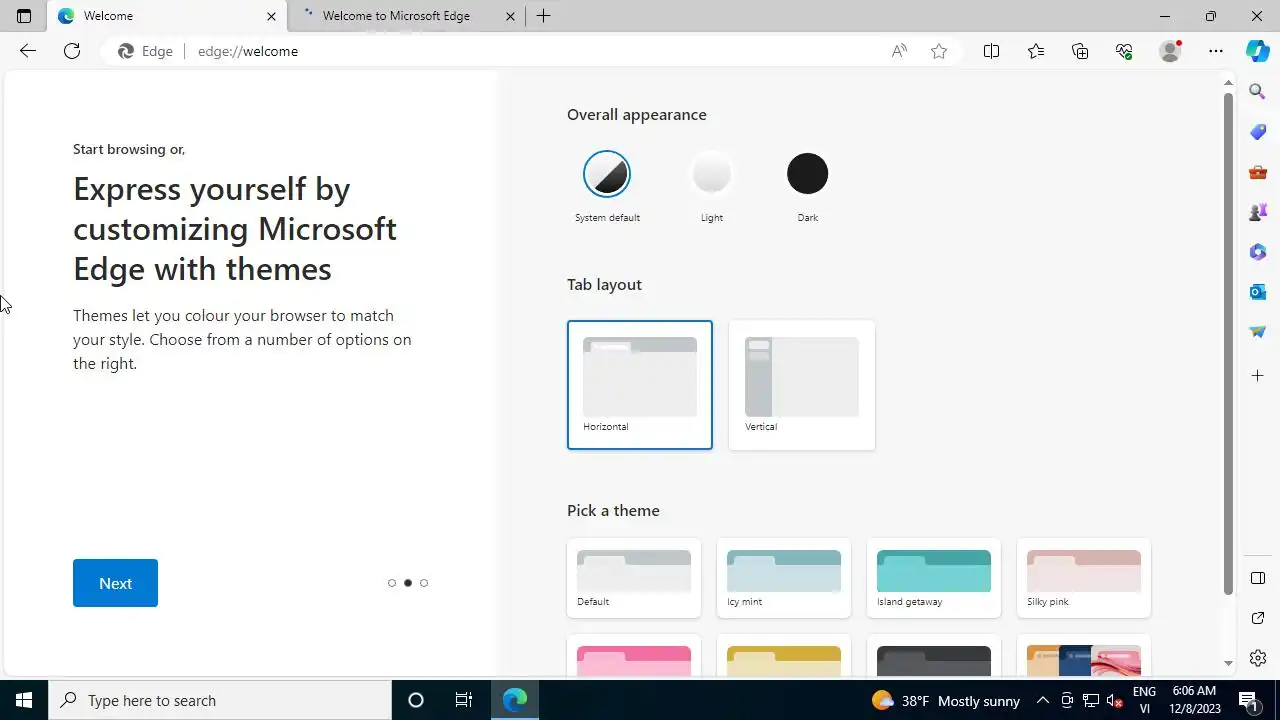Close the Welcome to Microsoft Edge tab
The image size is (1280, 720).
(x=511, y=16)
